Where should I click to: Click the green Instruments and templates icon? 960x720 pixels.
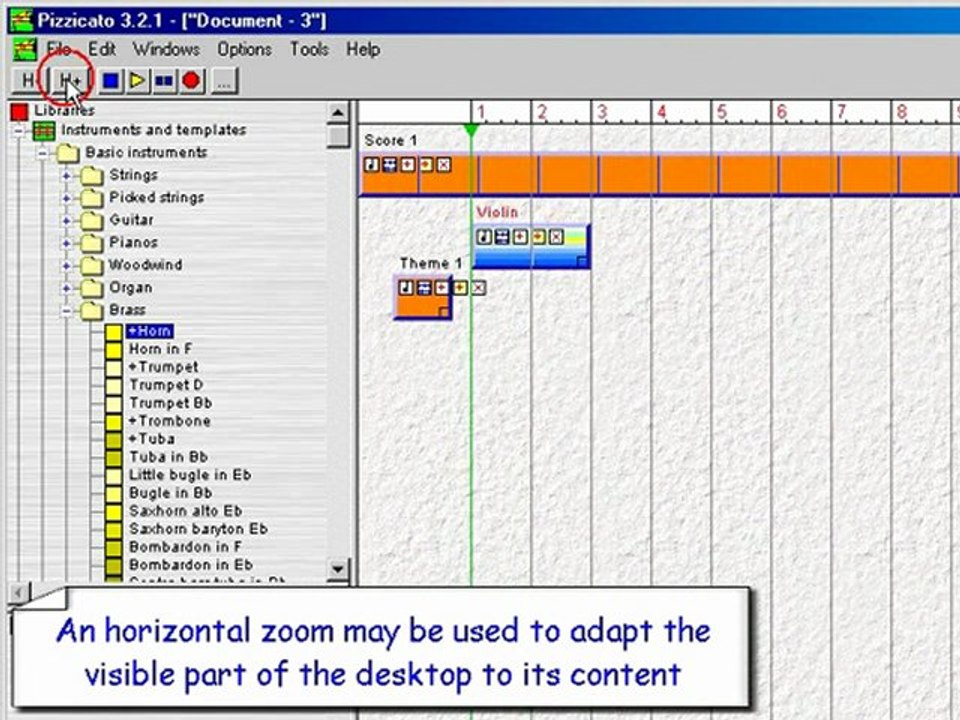point(43,131)
